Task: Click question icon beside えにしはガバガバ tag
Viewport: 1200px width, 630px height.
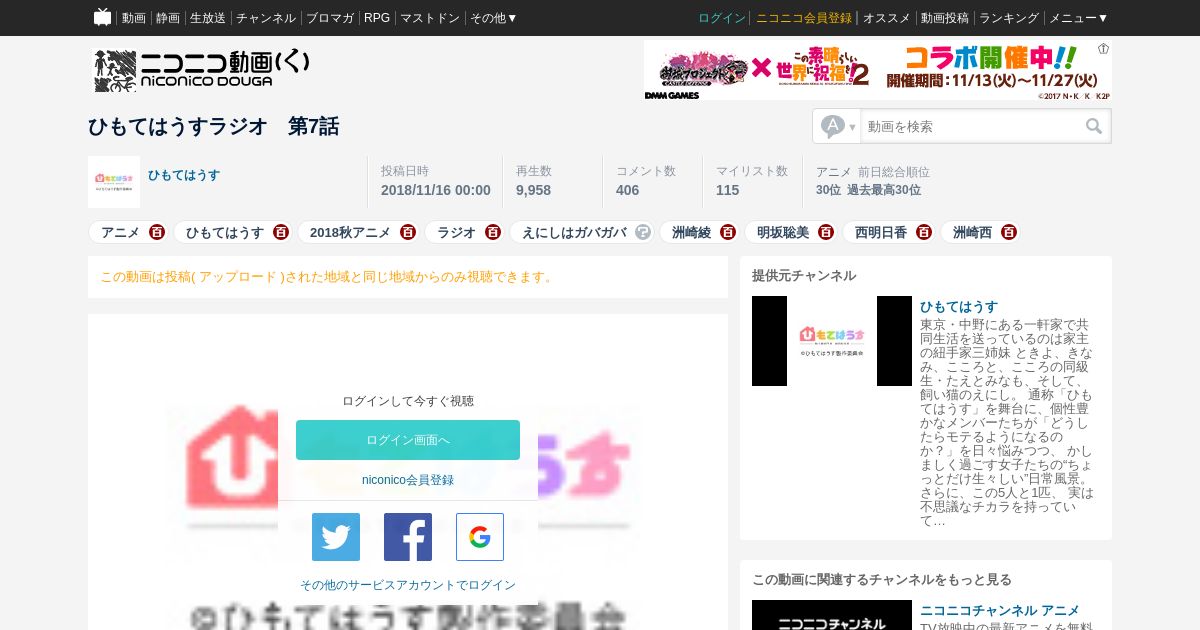Action: (643, 232)
